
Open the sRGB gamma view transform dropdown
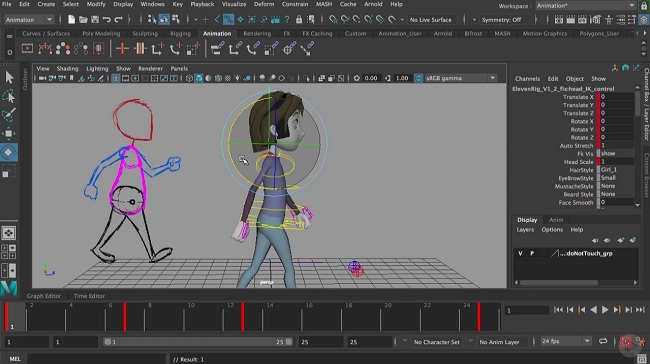pyautogui.click(x=460, y=78)
